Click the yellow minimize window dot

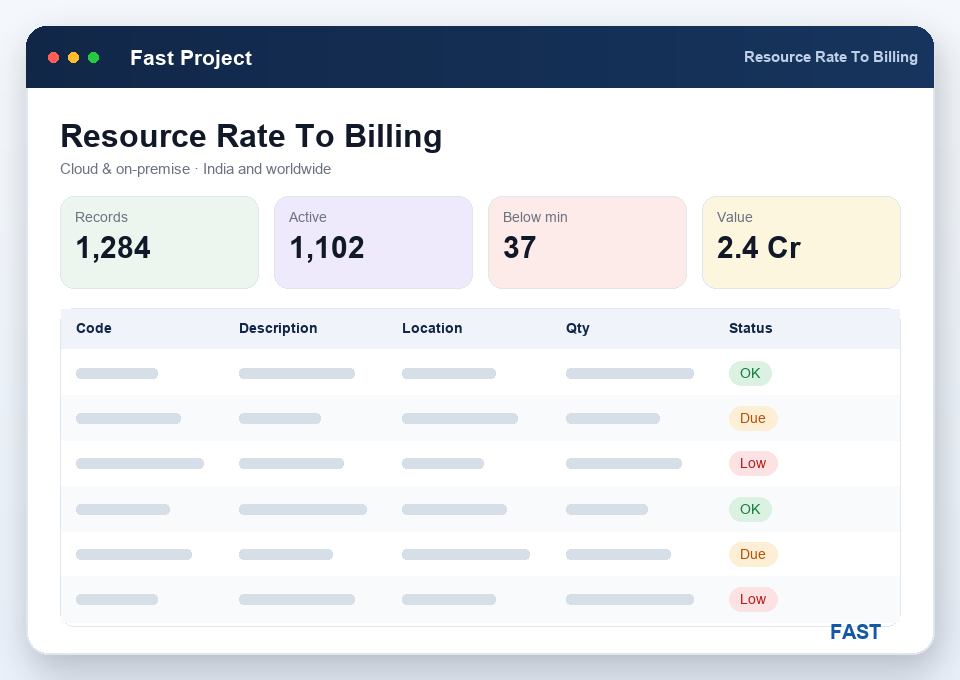pos(73,58)
